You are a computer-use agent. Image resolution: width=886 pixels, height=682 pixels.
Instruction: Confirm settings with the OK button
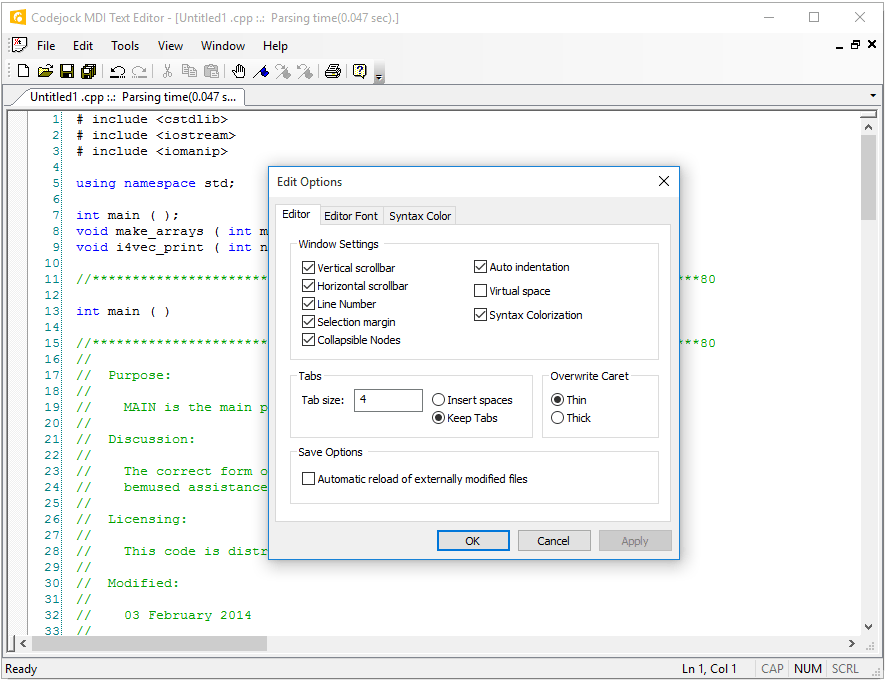(473, 540)
